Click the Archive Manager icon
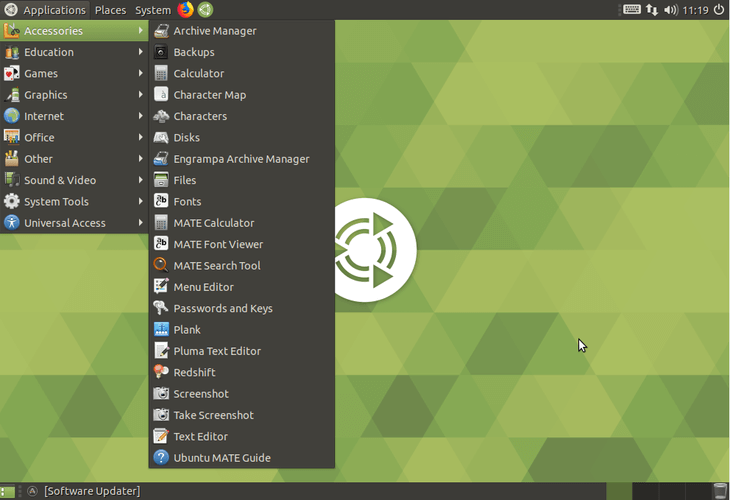The height and width of the screenshot is (500, 730). [x=161, y=31]
